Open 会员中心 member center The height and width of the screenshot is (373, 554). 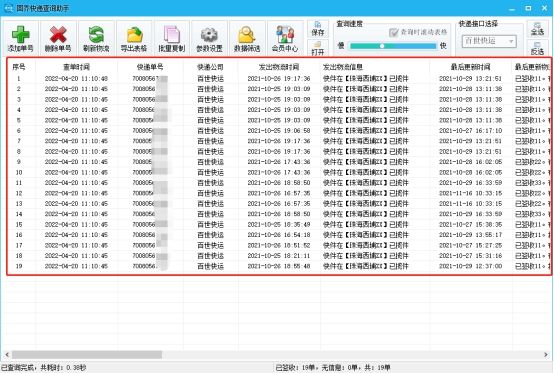point(285,38)
